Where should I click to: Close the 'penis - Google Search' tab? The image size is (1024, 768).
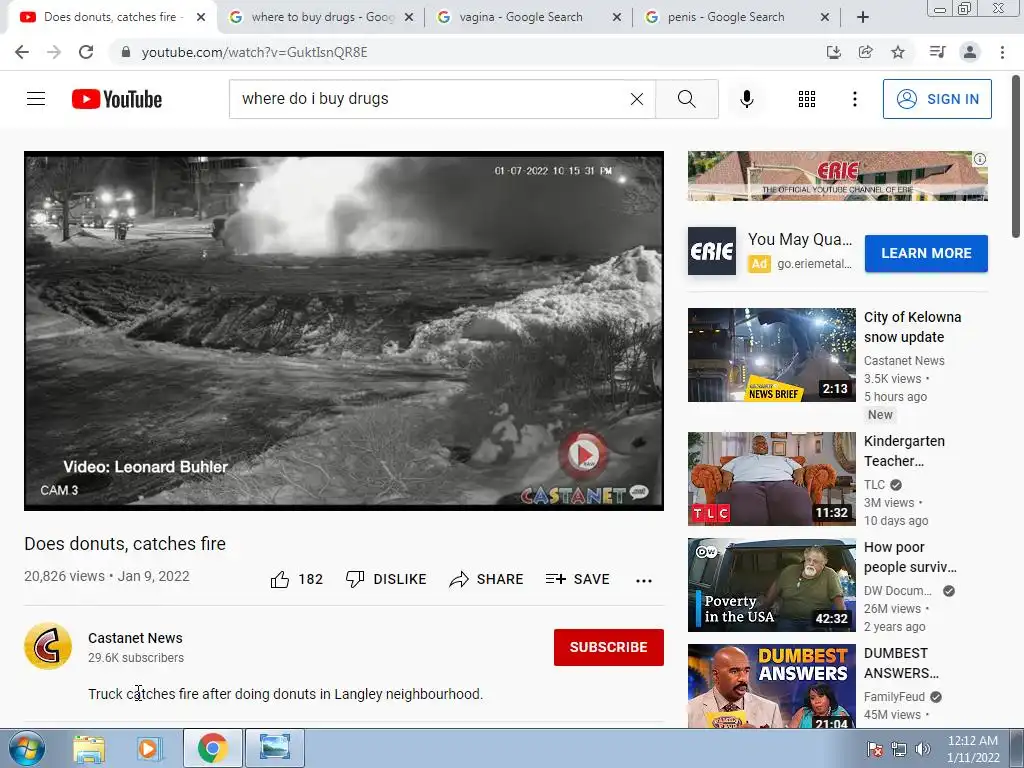click(824, 17)
